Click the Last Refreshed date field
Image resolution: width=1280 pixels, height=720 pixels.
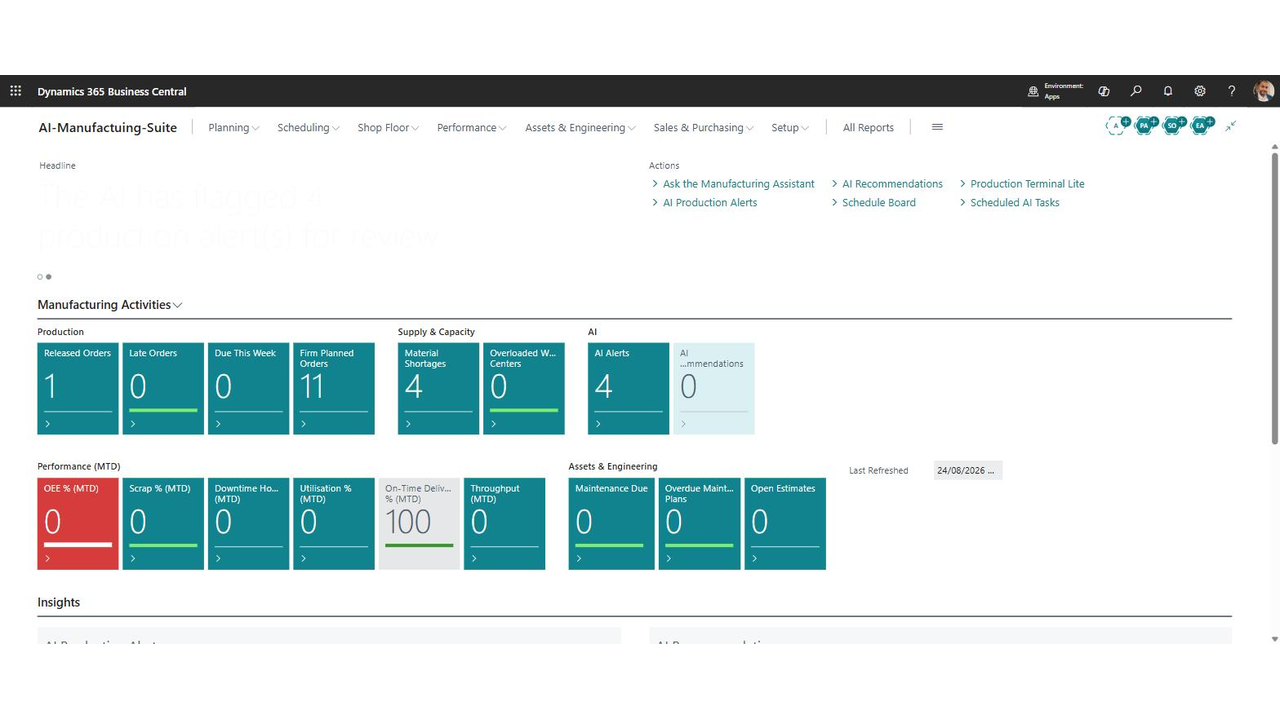968,470
